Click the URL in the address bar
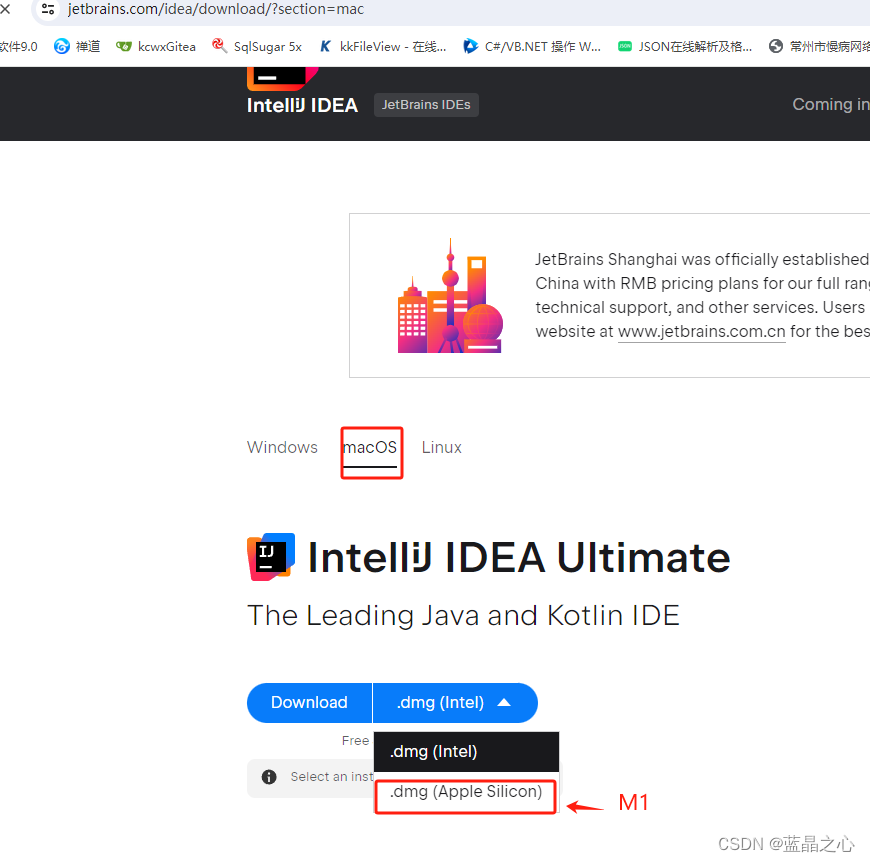 [x=216, y=9]
